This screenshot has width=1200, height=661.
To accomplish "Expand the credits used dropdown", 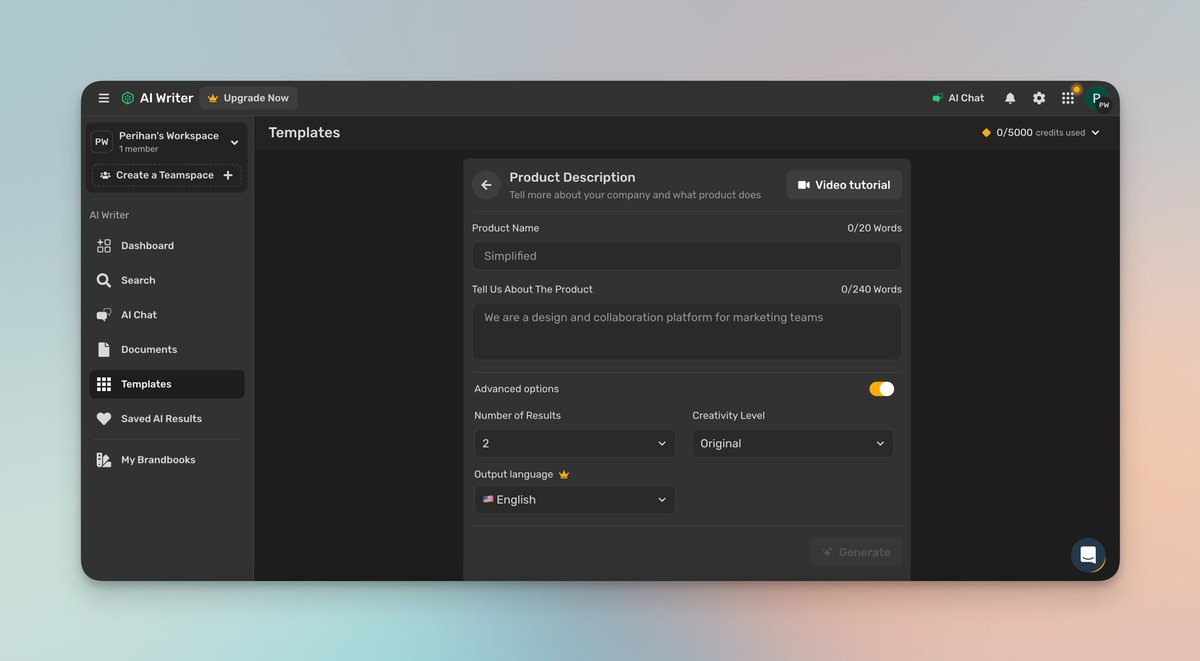I will pyautogui.click(x=1097, y=131).
